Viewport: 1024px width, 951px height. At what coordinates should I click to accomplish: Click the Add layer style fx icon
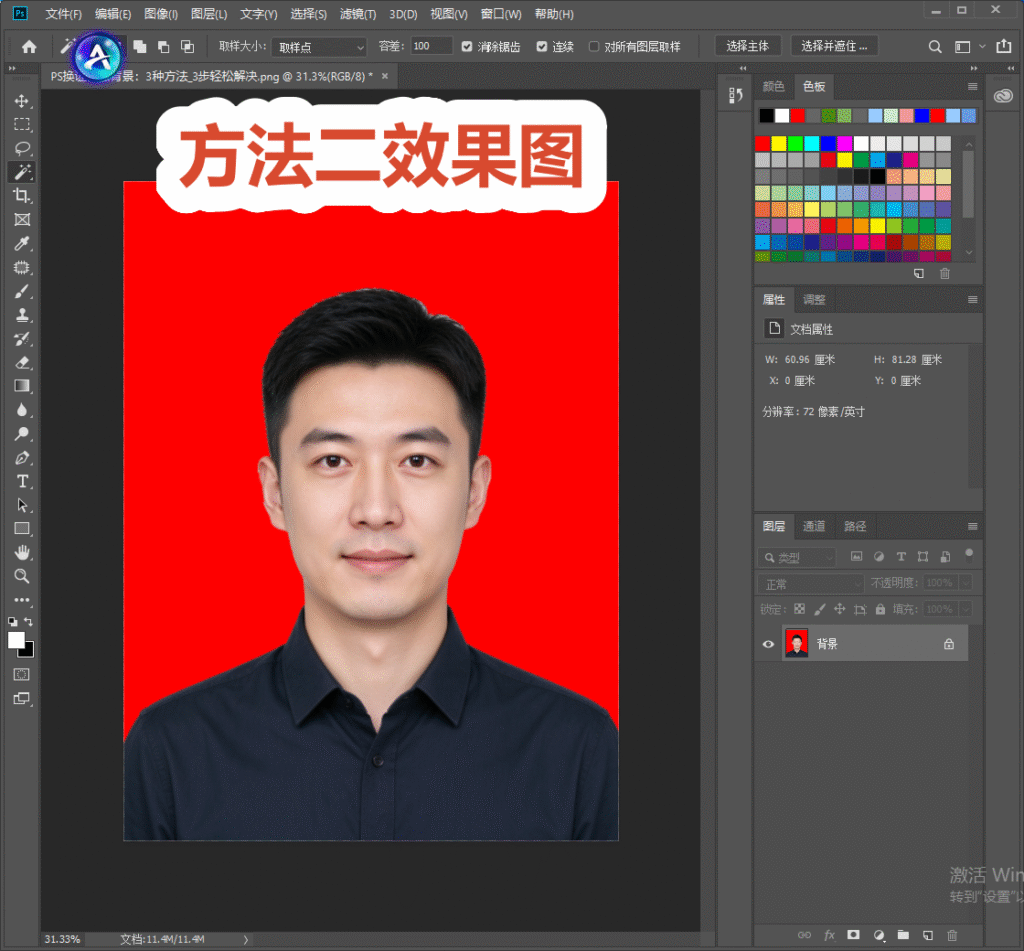(x=829, y=935)
